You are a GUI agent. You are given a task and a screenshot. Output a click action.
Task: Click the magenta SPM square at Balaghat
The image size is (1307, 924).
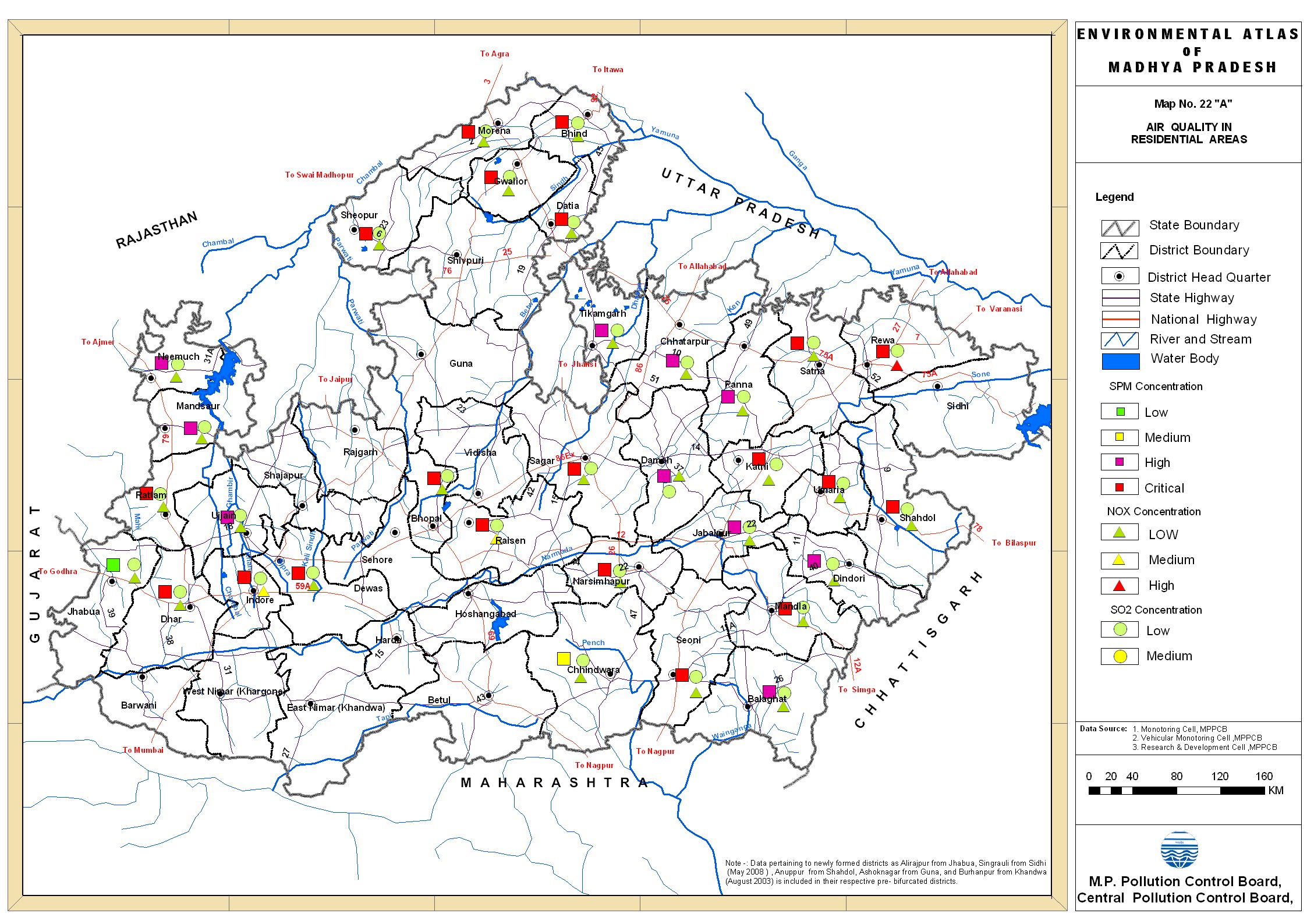pyautogui.click(x=769, y=692)
